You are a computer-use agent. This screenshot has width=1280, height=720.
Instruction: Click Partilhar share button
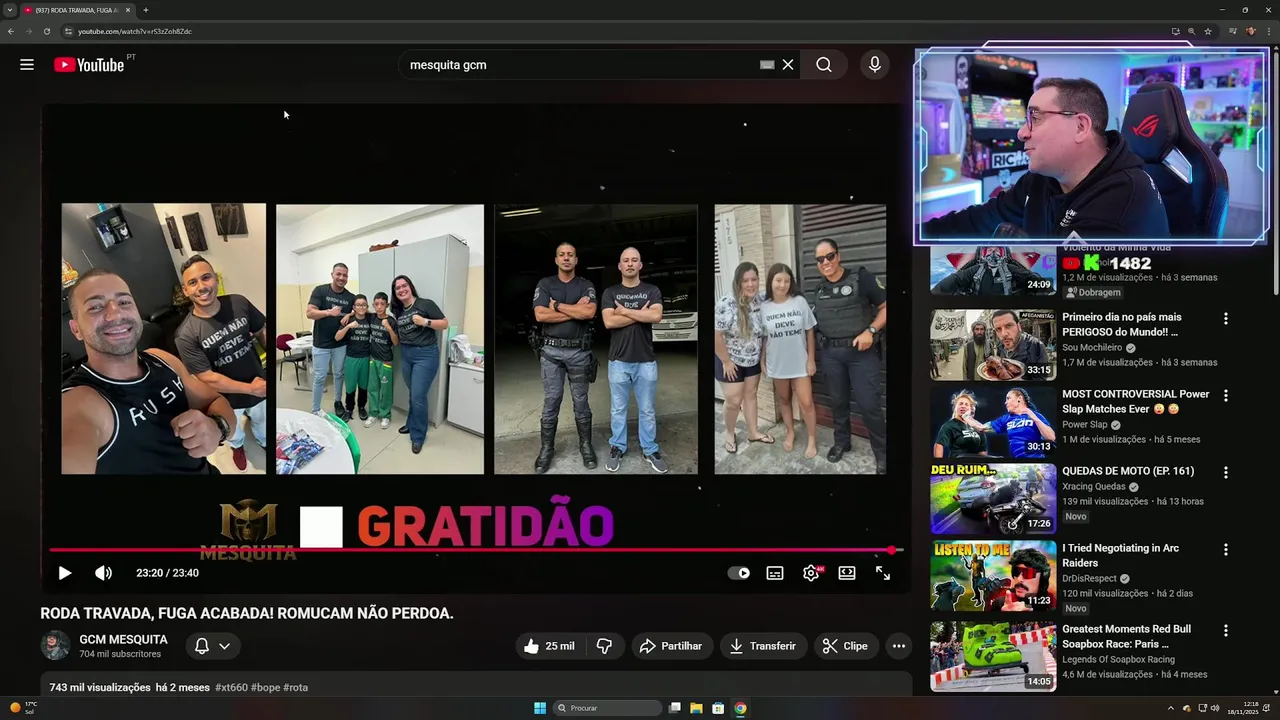(671, 646)
